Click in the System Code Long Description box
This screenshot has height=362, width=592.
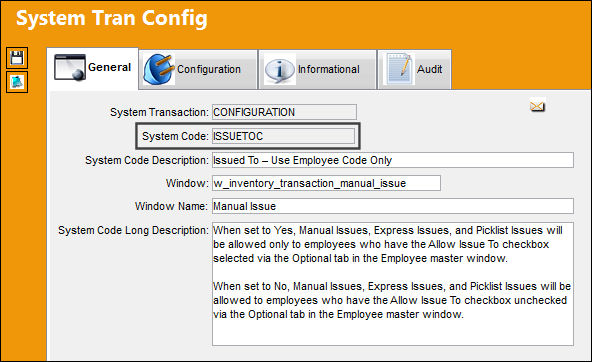click(x=393, y=284)
